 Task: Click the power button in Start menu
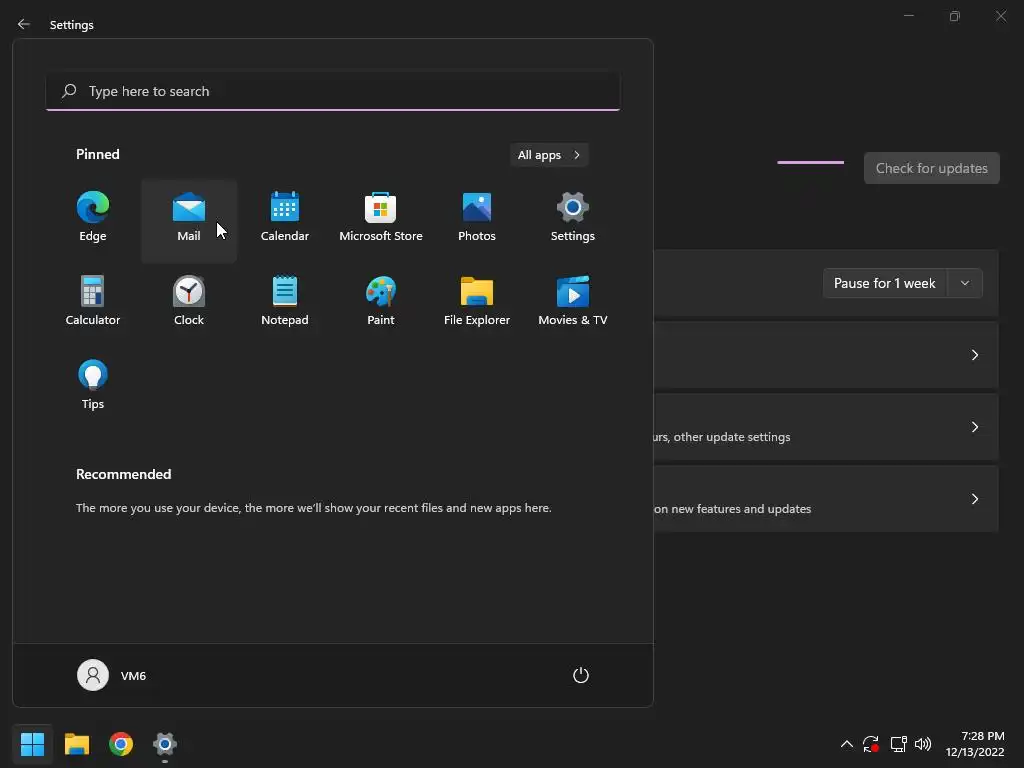(x=581, y=675)
